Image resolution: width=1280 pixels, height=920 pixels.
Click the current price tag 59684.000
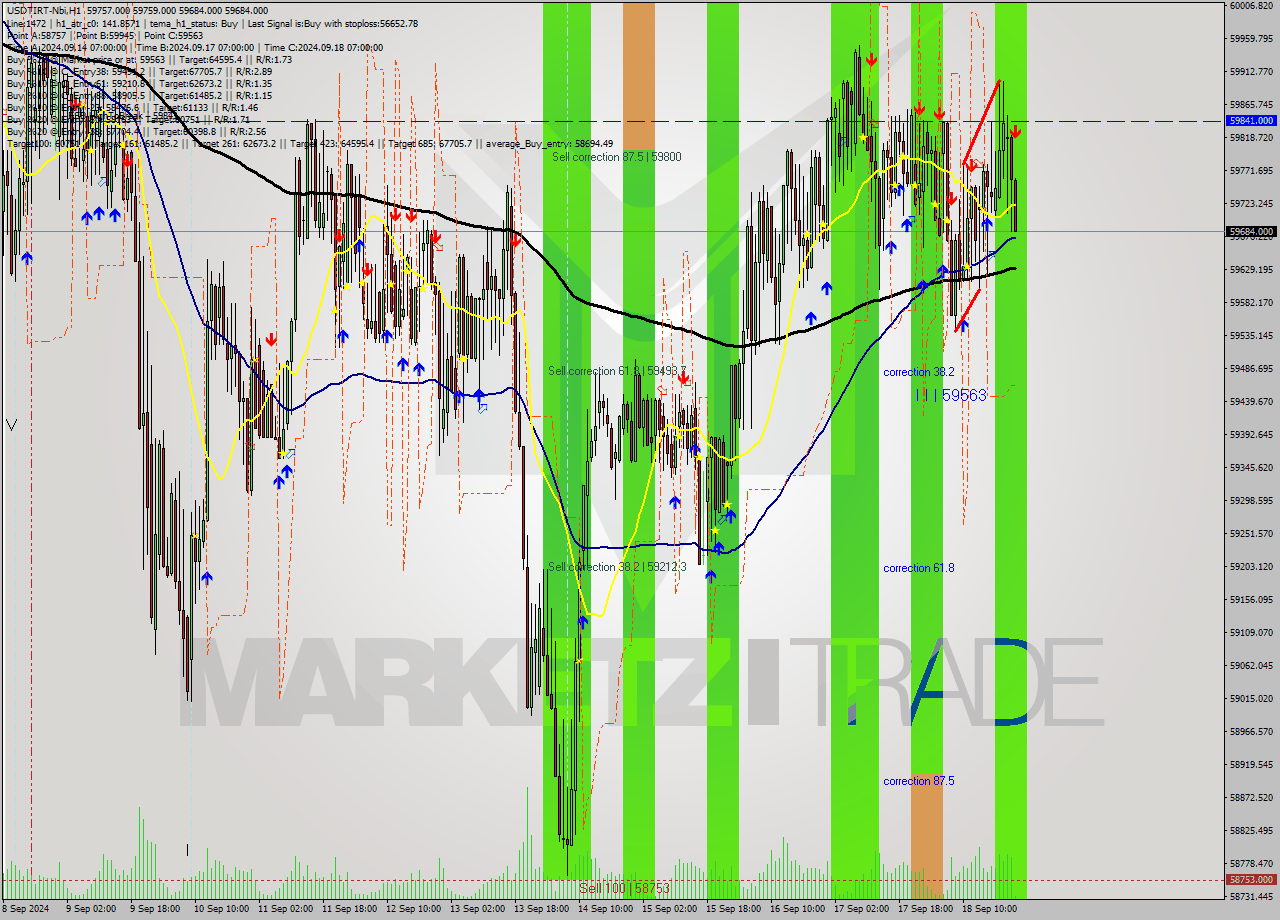click(x=1251, y=231)
